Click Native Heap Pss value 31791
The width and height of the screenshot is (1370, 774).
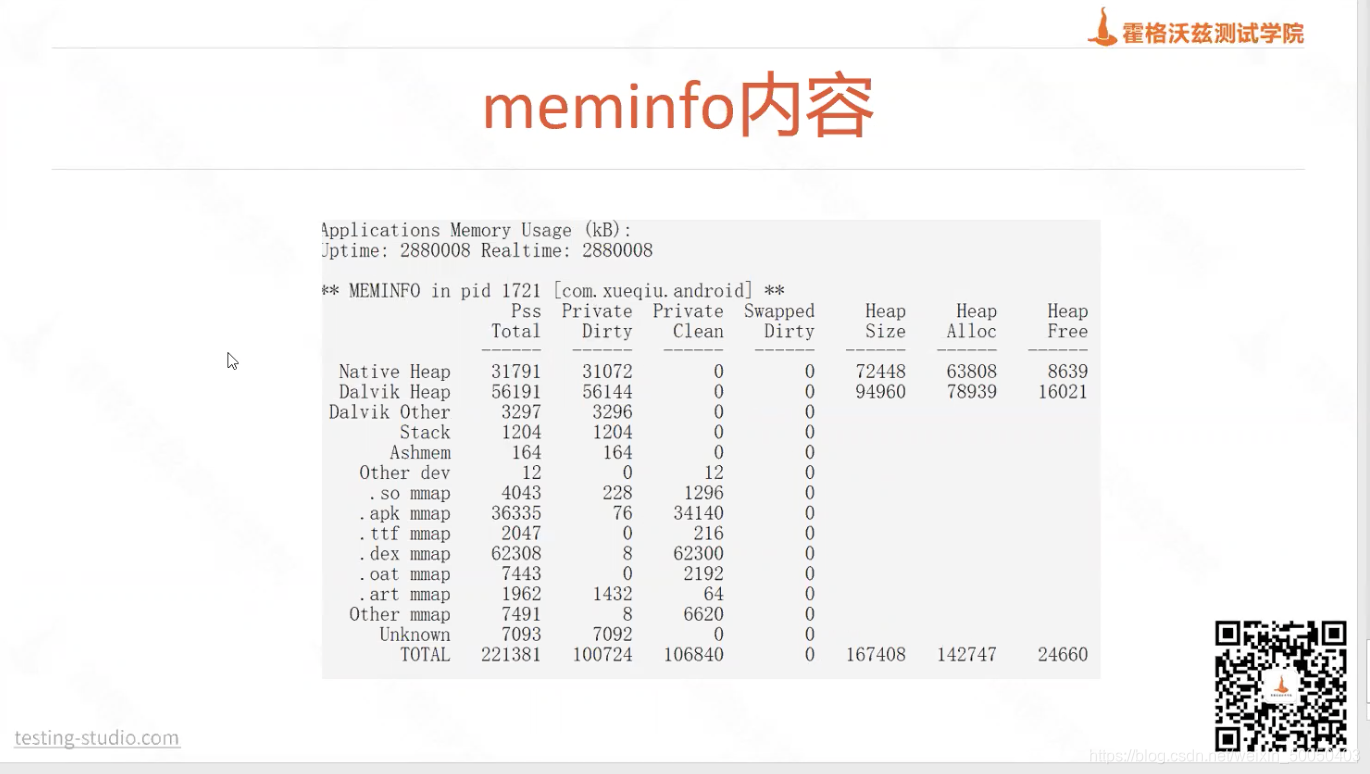(x=516, y=372)
